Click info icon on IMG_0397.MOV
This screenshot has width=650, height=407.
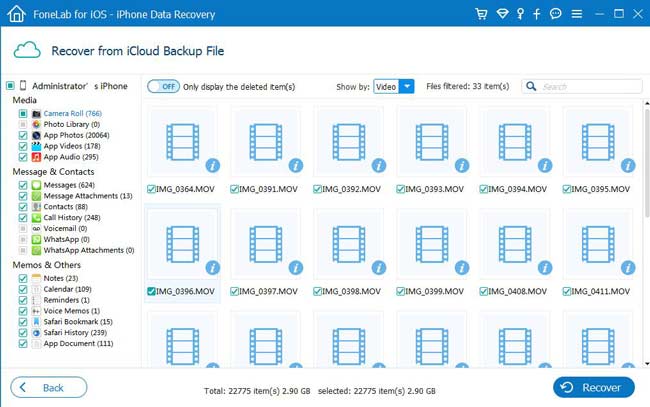(296, 268)
